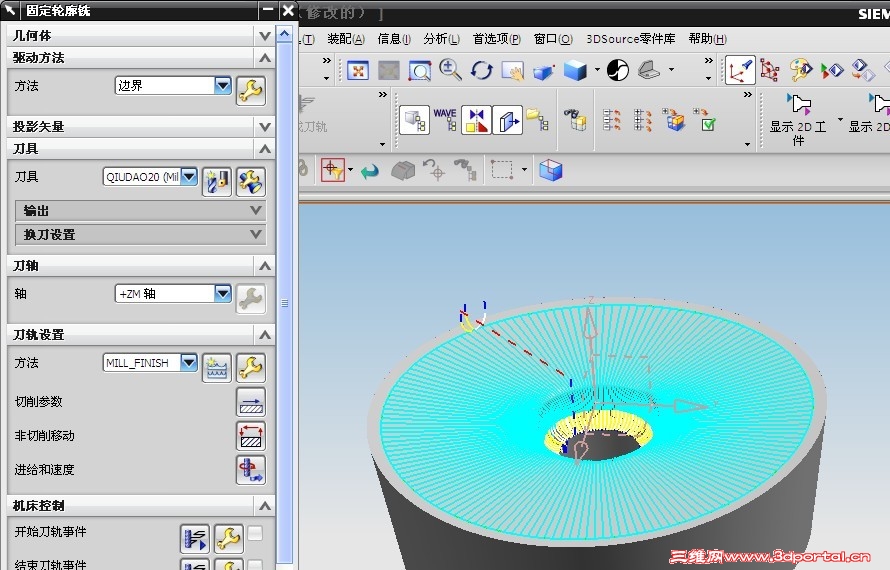Click the blue wireframe cube view icon
Image resolution: width=890 pixels, height=570 pixels.
550,170
